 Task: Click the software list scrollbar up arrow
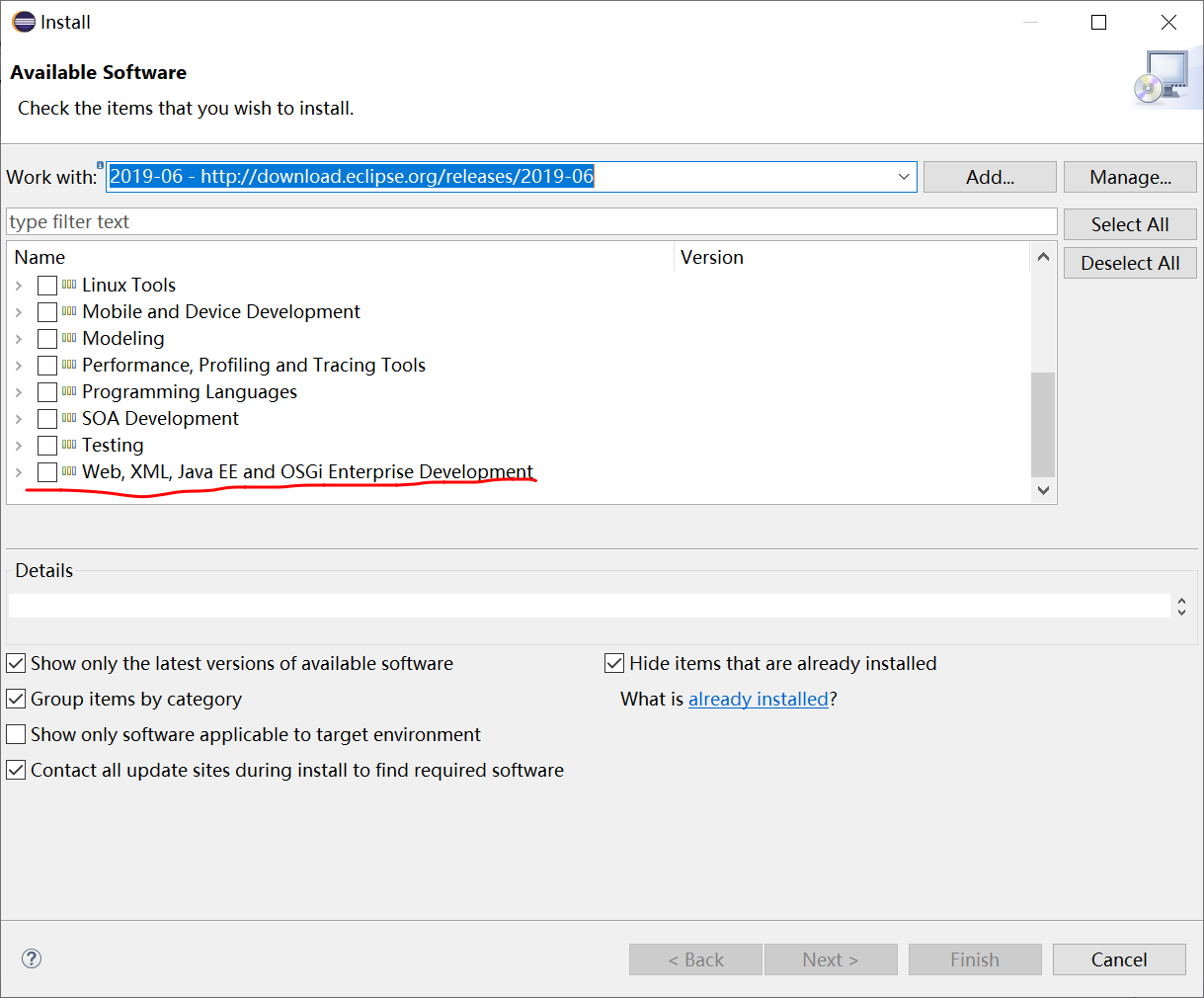(1043, 257)
